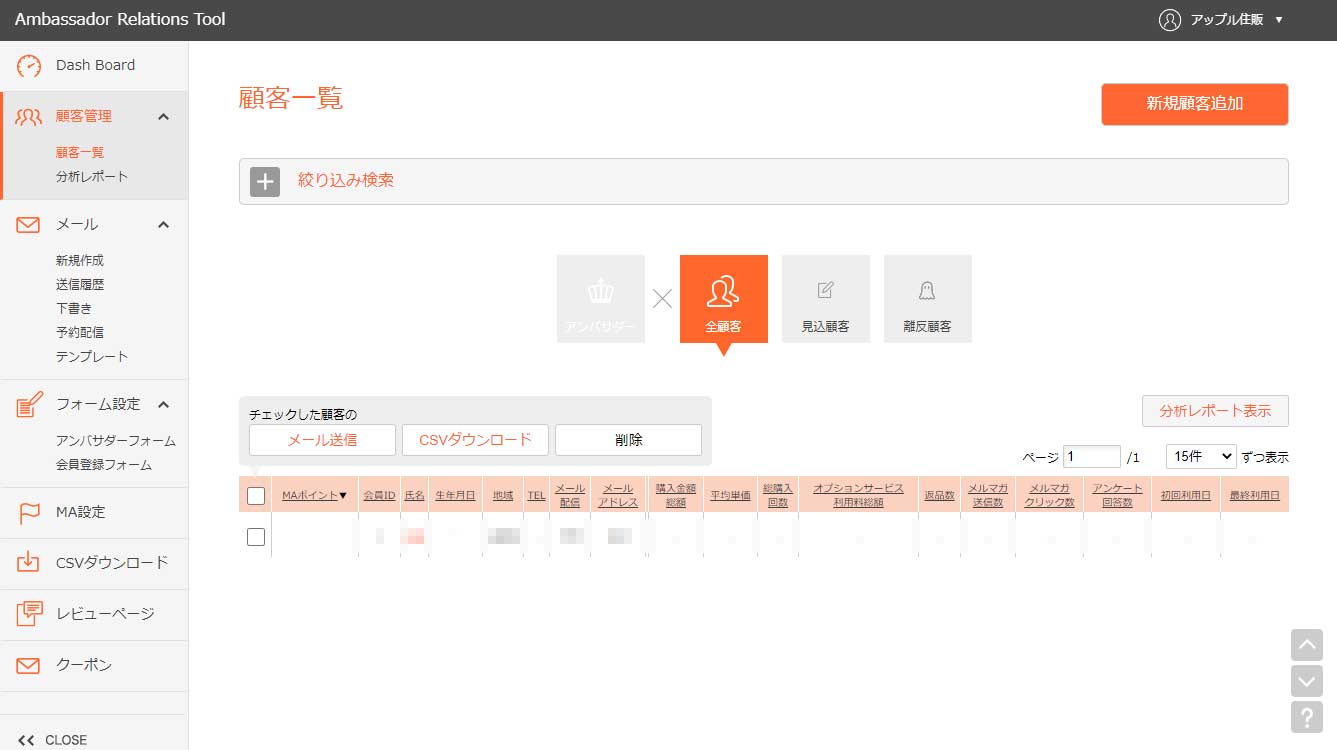Screen dimensions: 1337x750
Task: Click the レビューページ speech bubble icon
Action: click(x=29, y=613)
